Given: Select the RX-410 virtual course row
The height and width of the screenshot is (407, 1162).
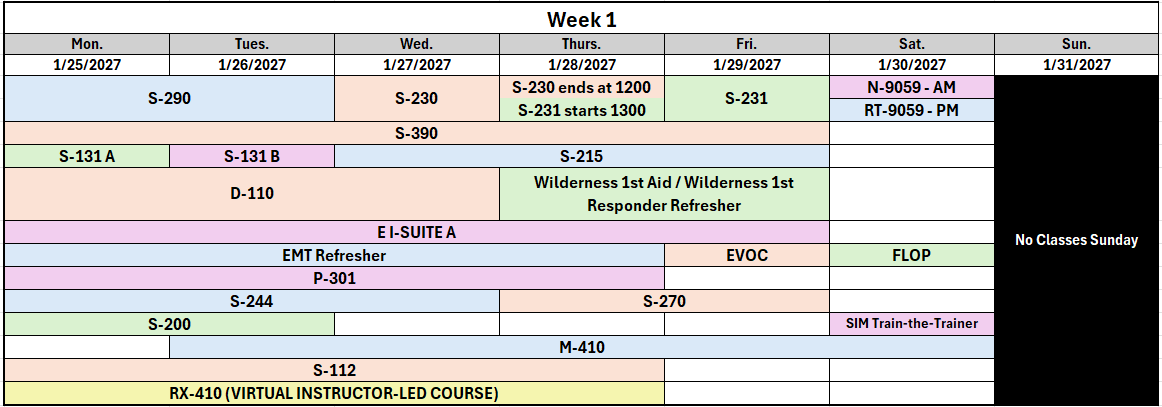Looking at the screenshot, I should click(334, 393).
